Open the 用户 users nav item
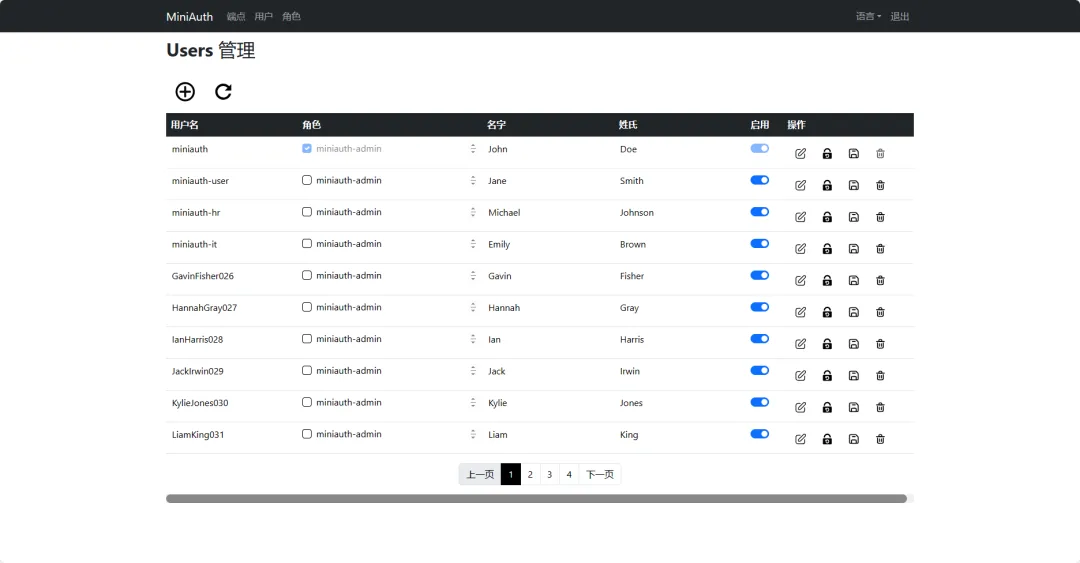 click(263, 17)
